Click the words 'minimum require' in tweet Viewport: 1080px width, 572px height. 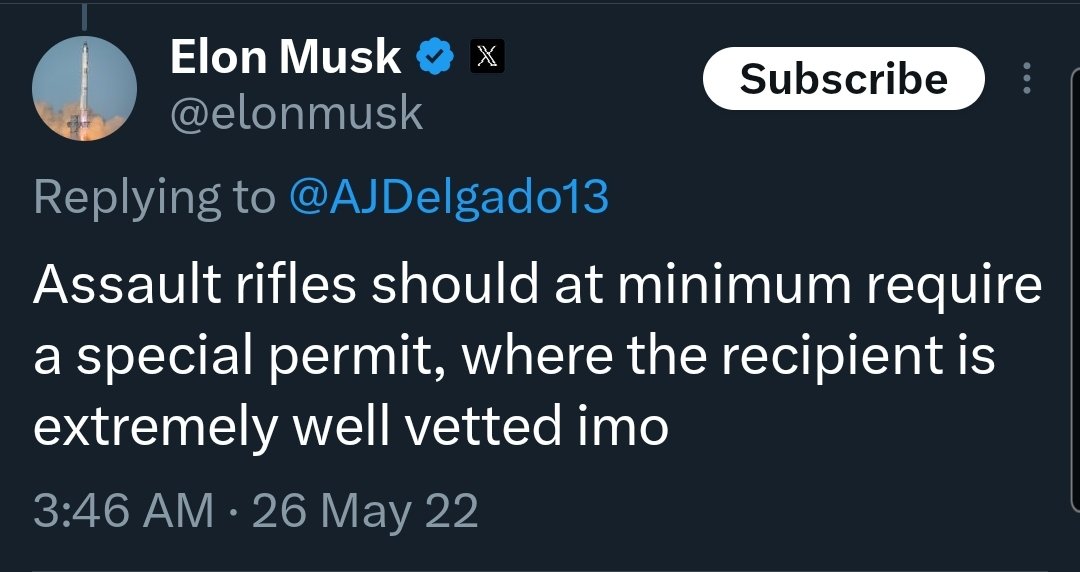click(x=829, y=285)
